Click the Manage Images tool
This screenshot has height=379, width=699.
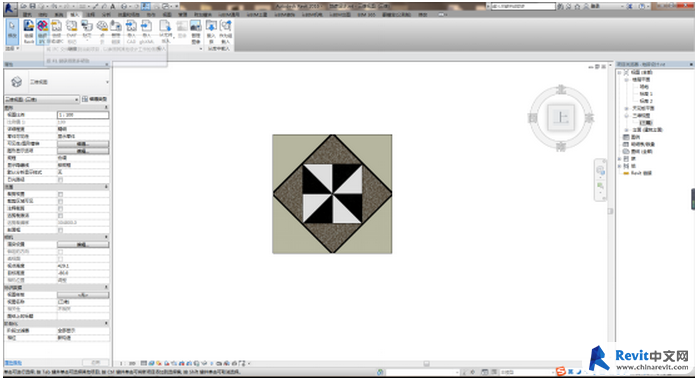pyautogui.click(x=196, y=32)
